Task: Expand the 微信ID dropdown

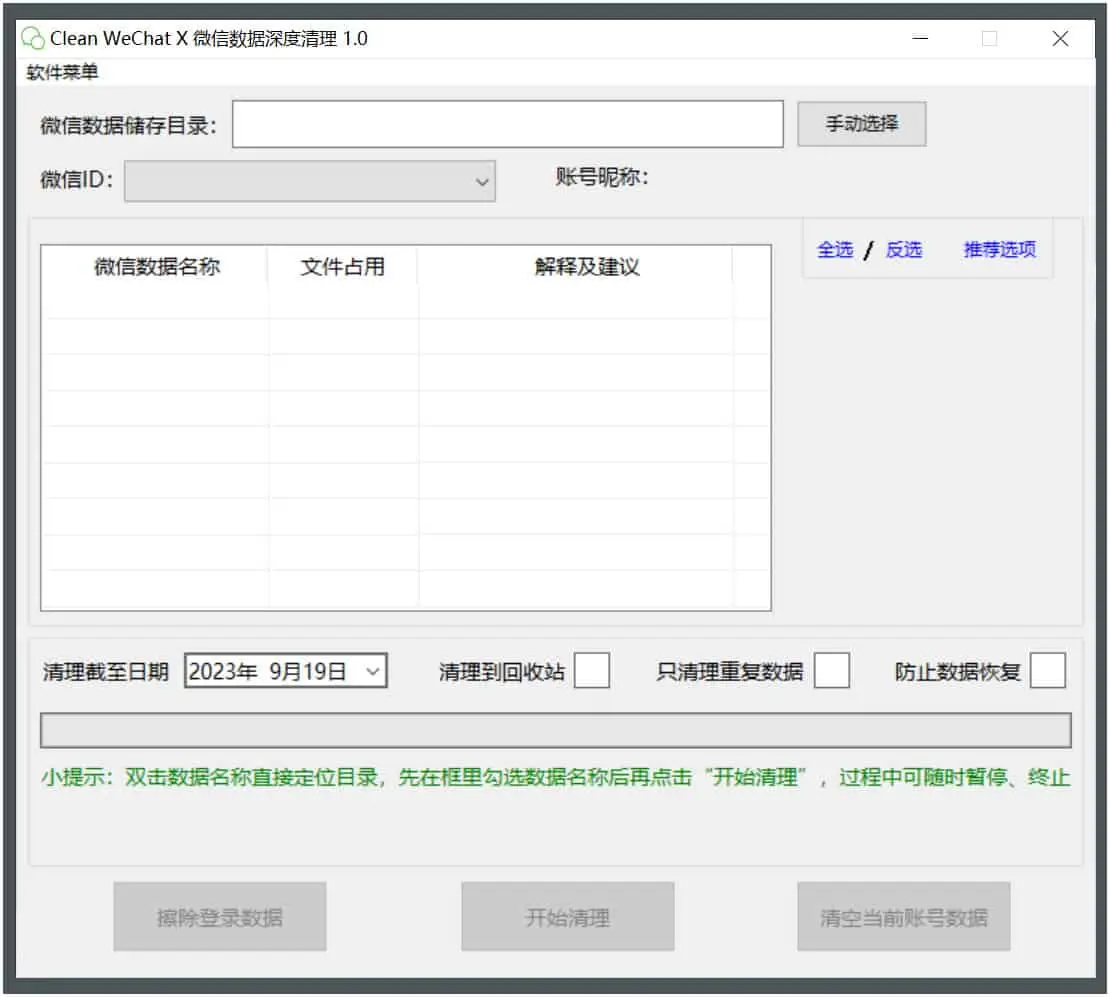Action: pyautogui.click(x=482, y=182)
